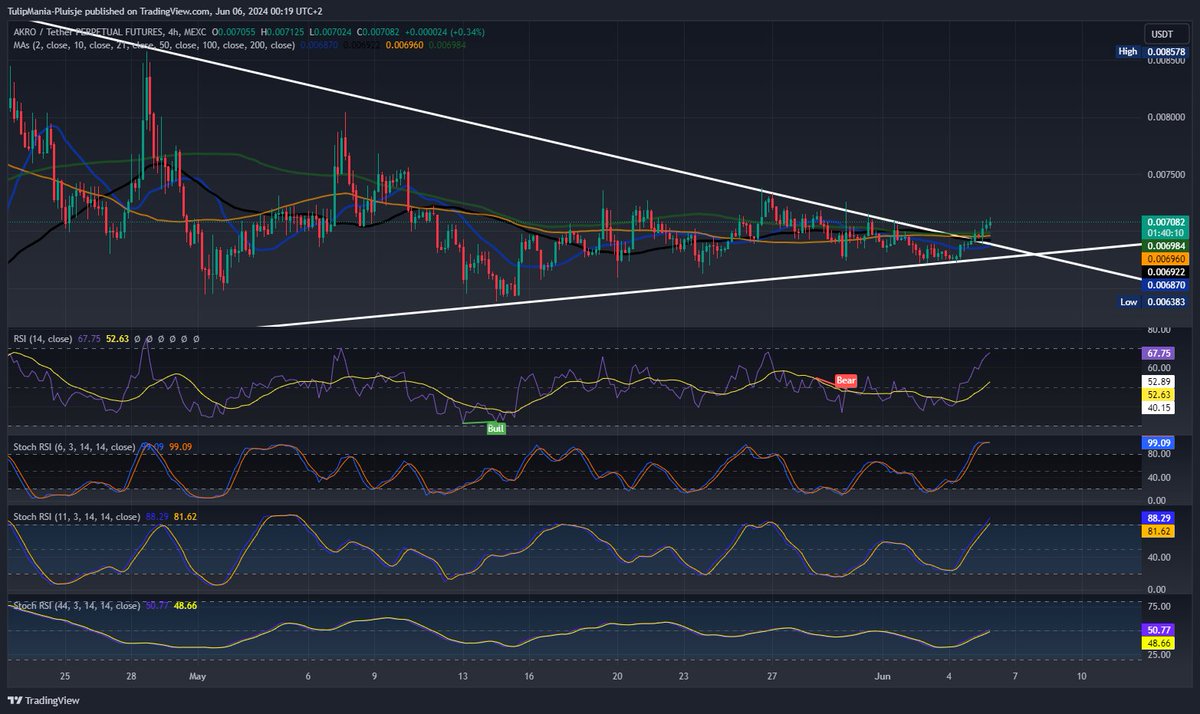
Task: Click the USDT currency label on price axis
Action: pyautogui.click(x=1165, y=34)
